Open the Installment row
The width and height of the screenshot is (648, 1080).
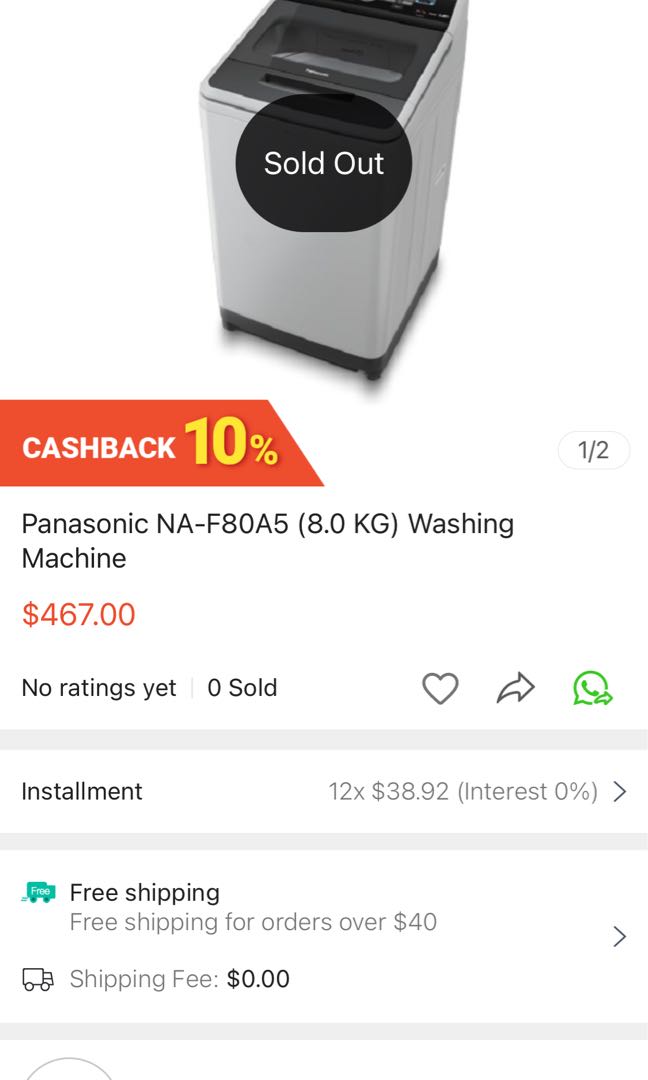click(x=82, y=790)
